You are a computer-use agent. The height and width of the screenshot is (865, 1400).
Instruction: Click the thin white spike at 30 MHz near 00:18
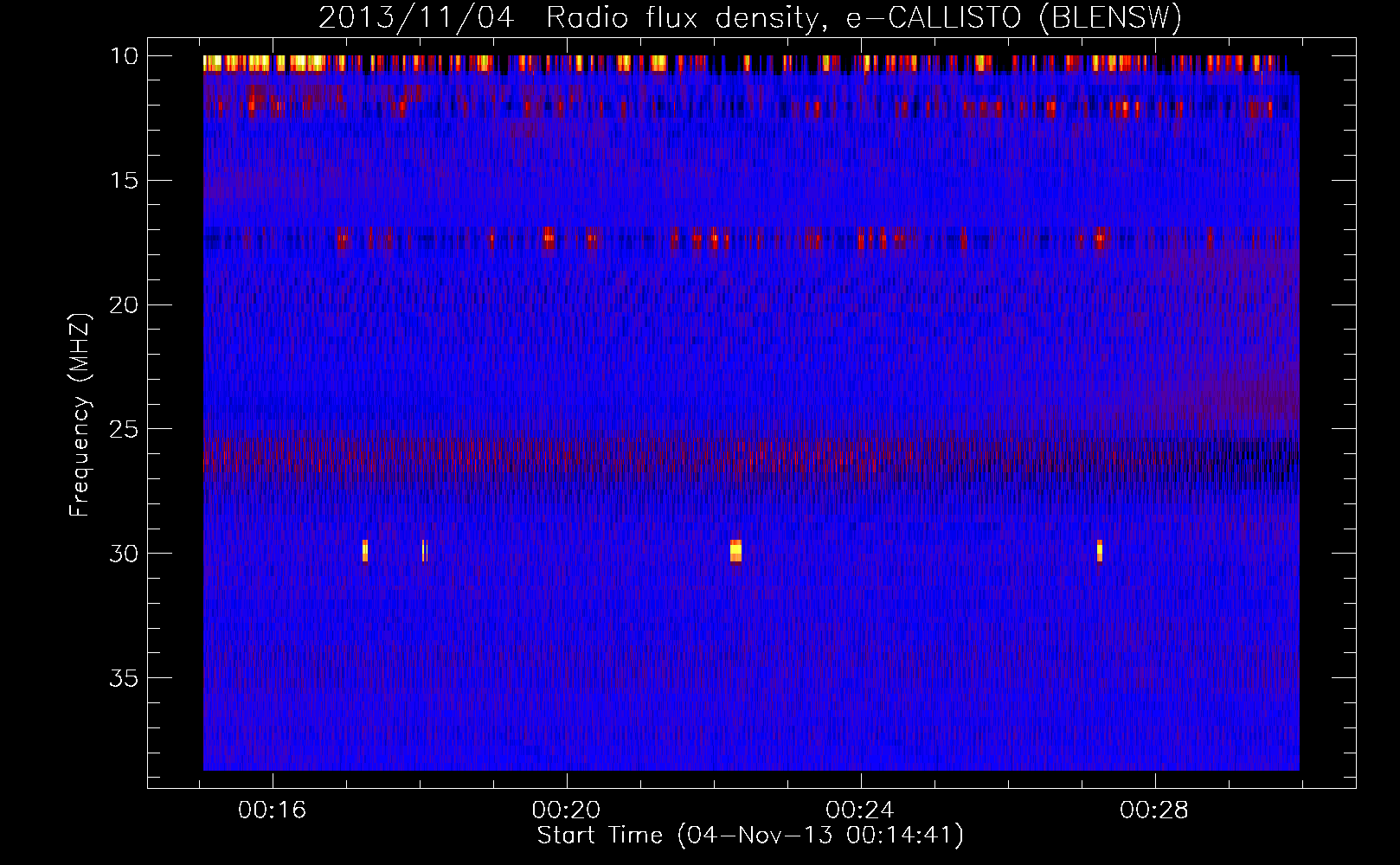(x=424, y=551)
